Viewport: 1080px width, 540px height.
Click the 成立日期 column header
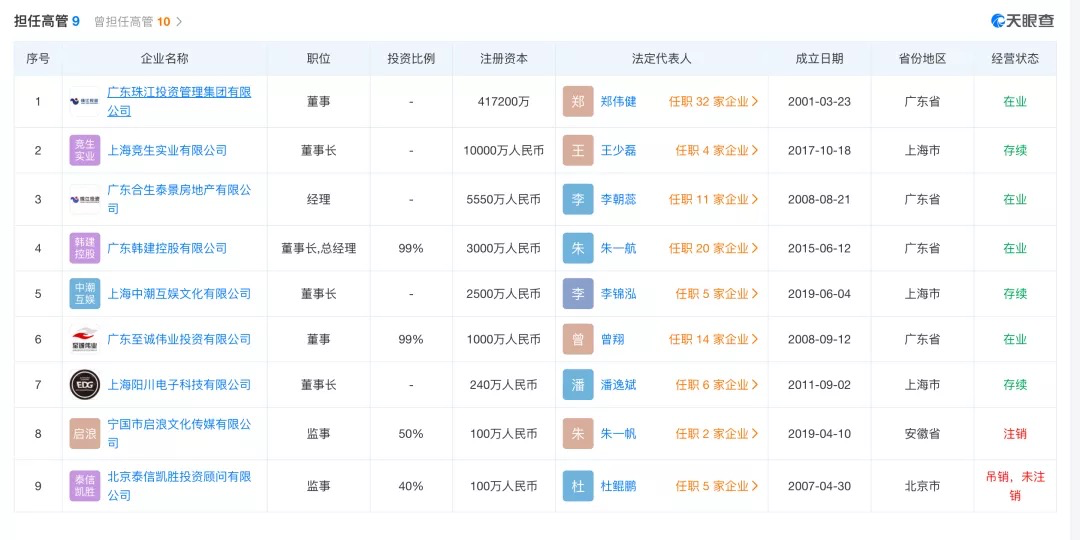pos(819,59)
